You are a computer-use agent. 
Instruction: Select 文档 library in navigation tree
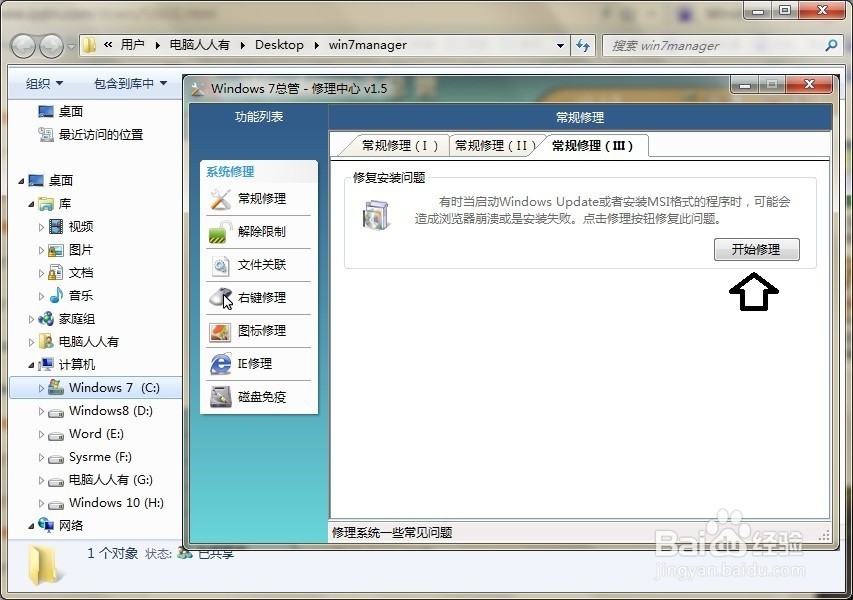pyautogui.click(x=71, y=273)
